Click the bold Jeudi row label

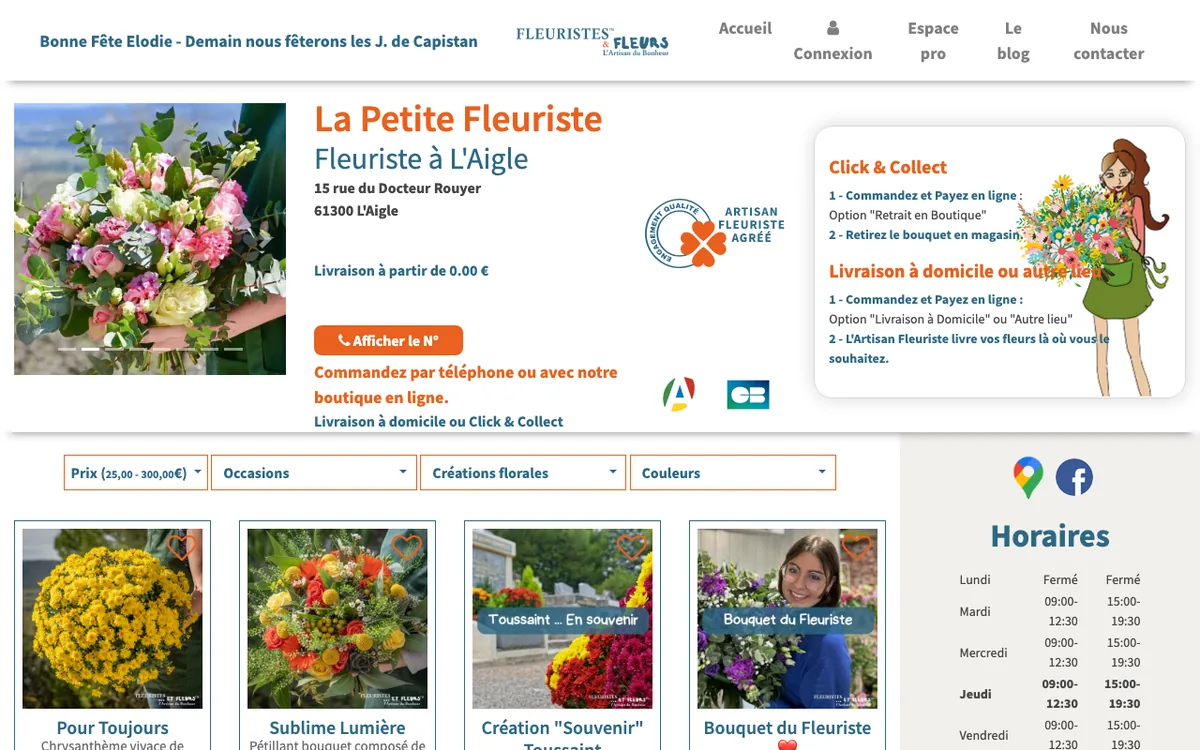point(975,693)
